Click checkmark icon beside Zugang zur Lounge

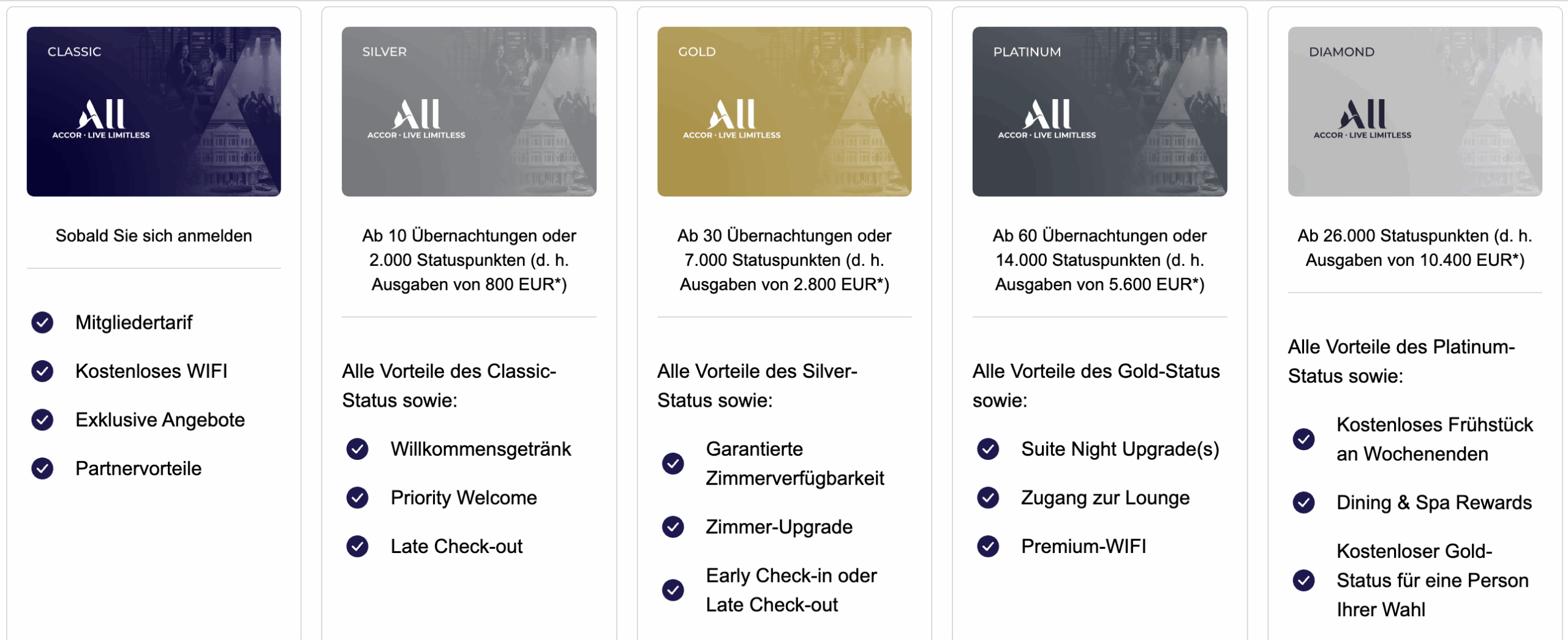coord(988,498)
